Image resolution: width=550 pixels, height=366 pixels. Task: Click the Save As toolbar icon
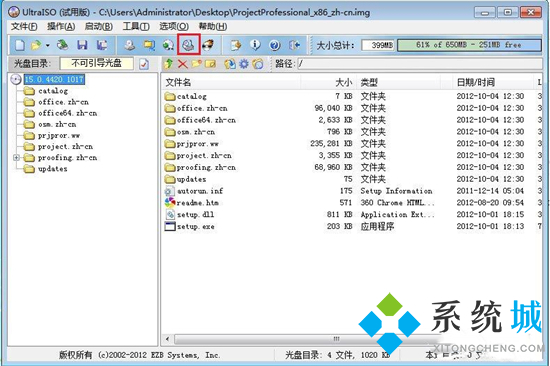[102, 45]
